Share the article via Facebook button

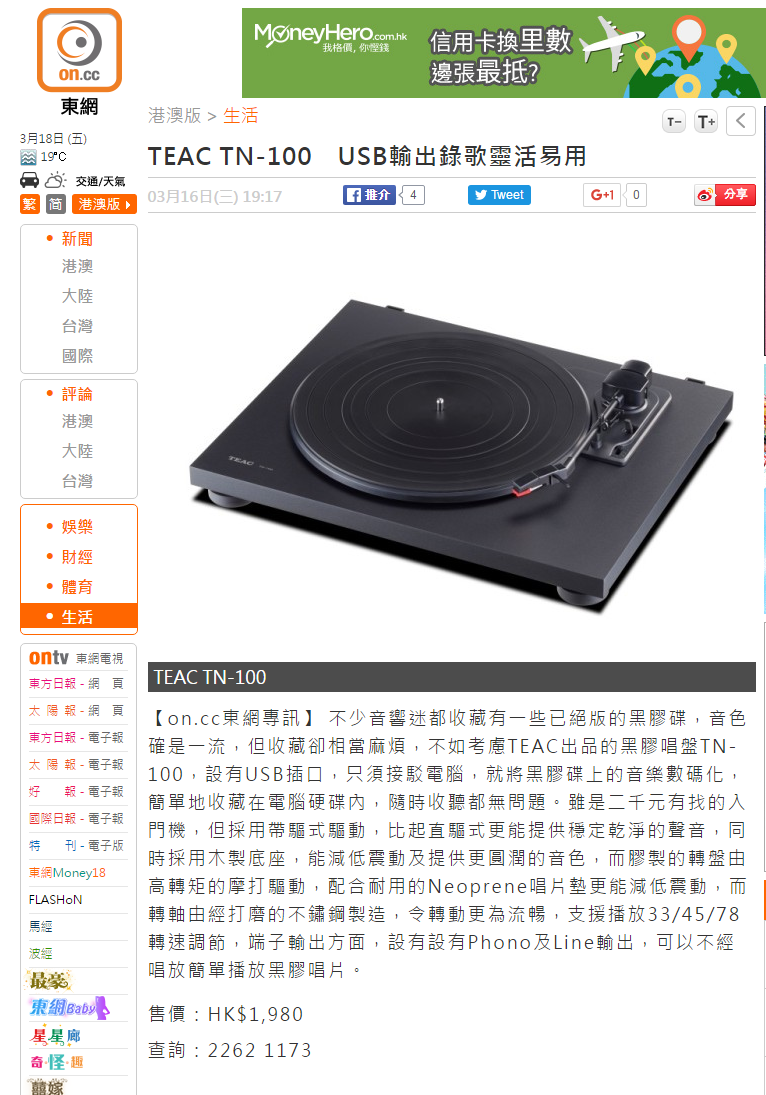[x=369, y=195]
